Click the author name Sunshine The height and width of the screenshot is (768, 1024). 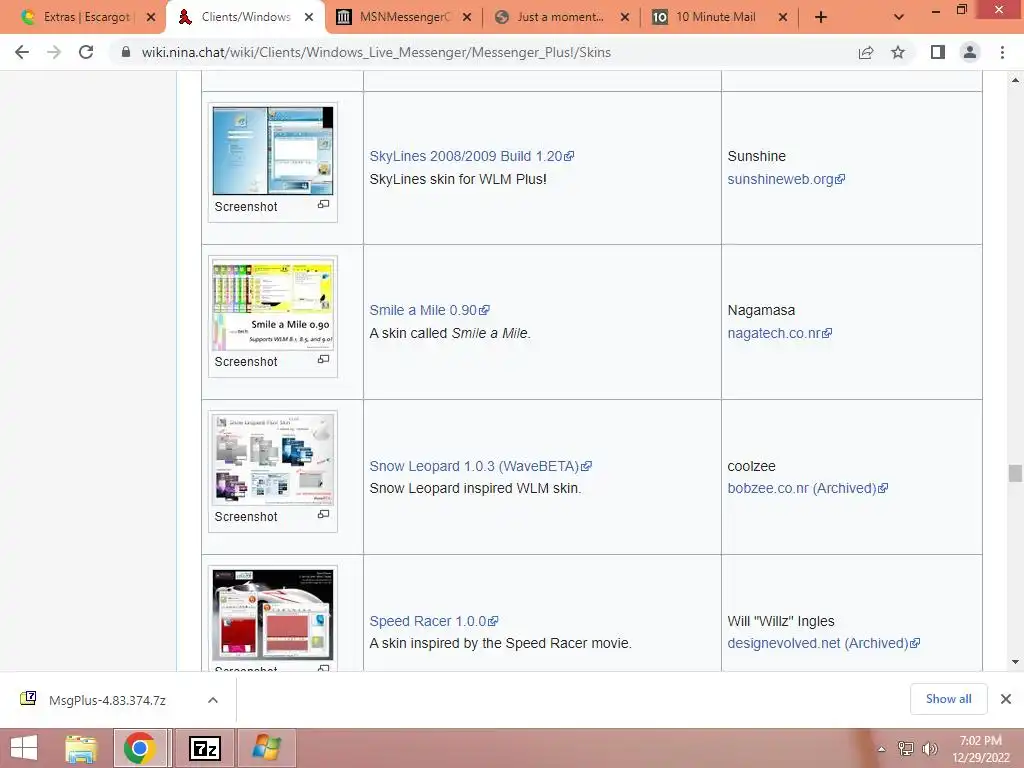click(x=756, y=156)
